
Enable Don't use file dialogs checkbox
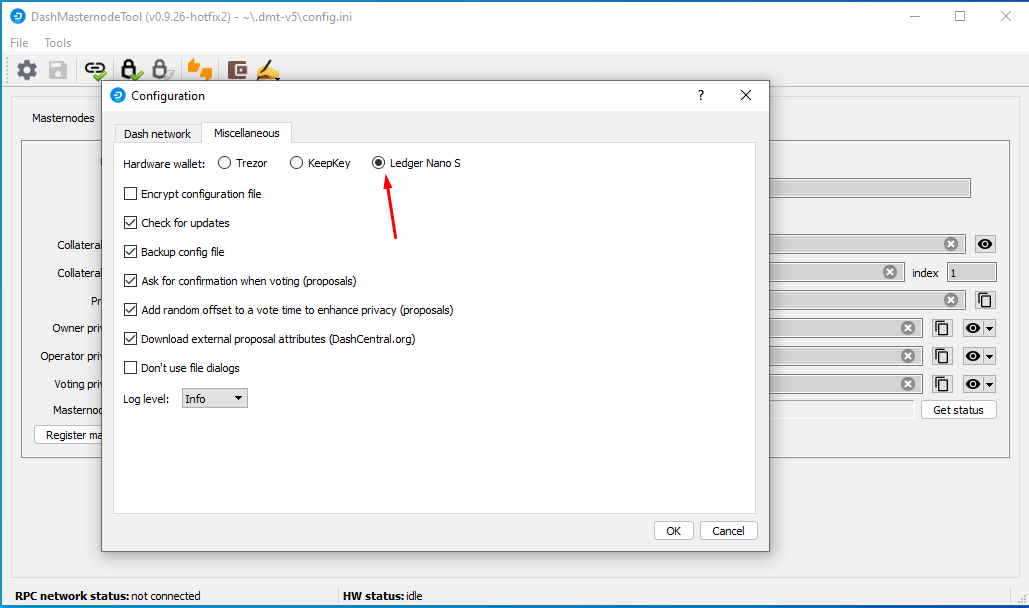[131, 368]
